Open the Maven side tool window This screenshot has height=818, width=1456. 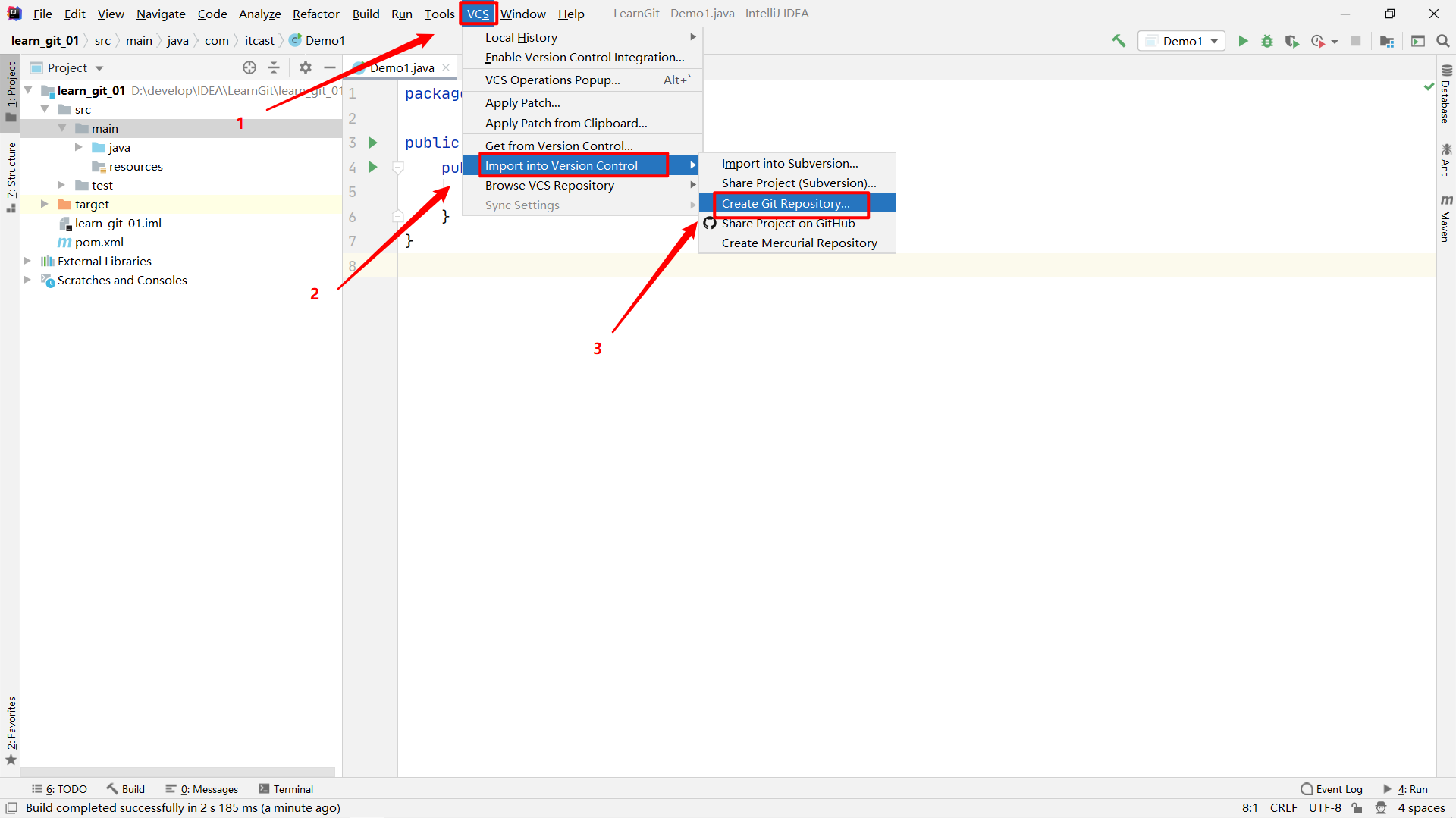1446,219
